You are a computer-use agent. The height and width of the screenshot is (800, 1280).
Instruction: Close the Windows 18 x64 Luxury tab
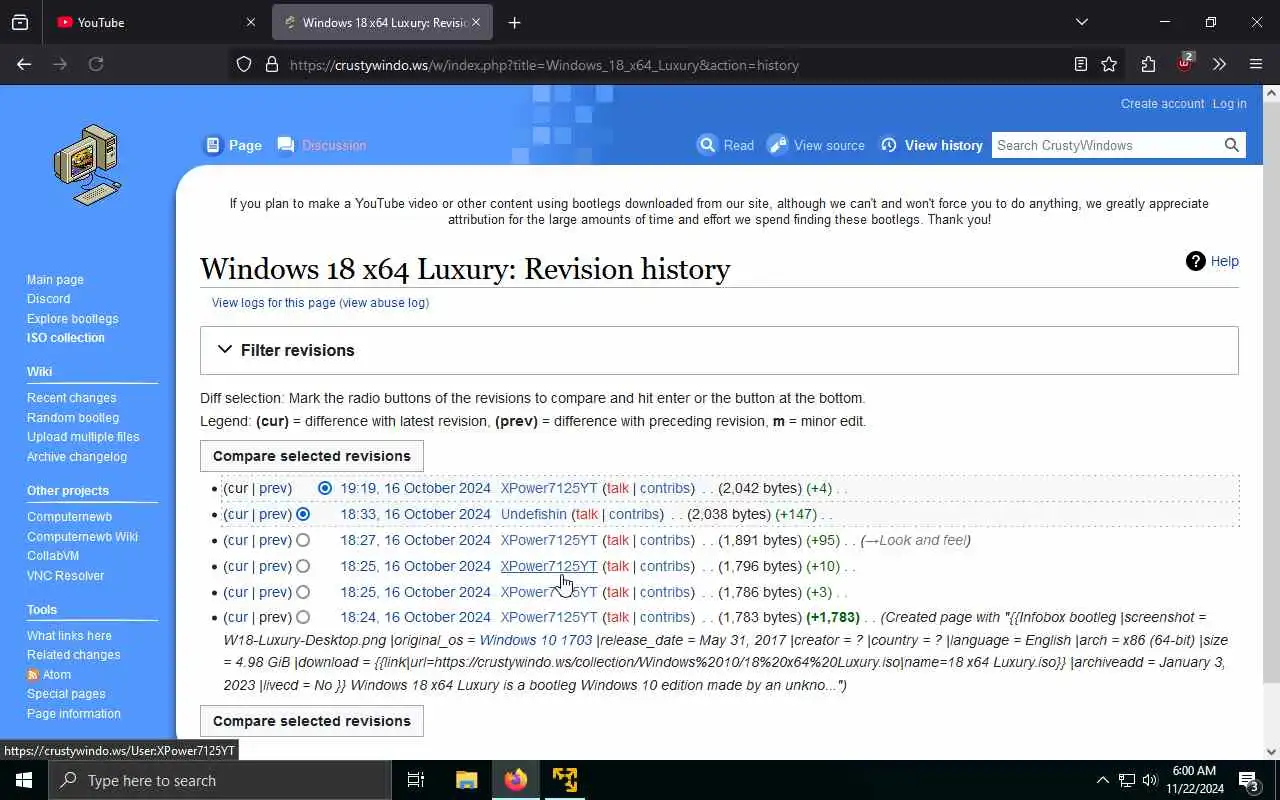(x=476, y=22)
